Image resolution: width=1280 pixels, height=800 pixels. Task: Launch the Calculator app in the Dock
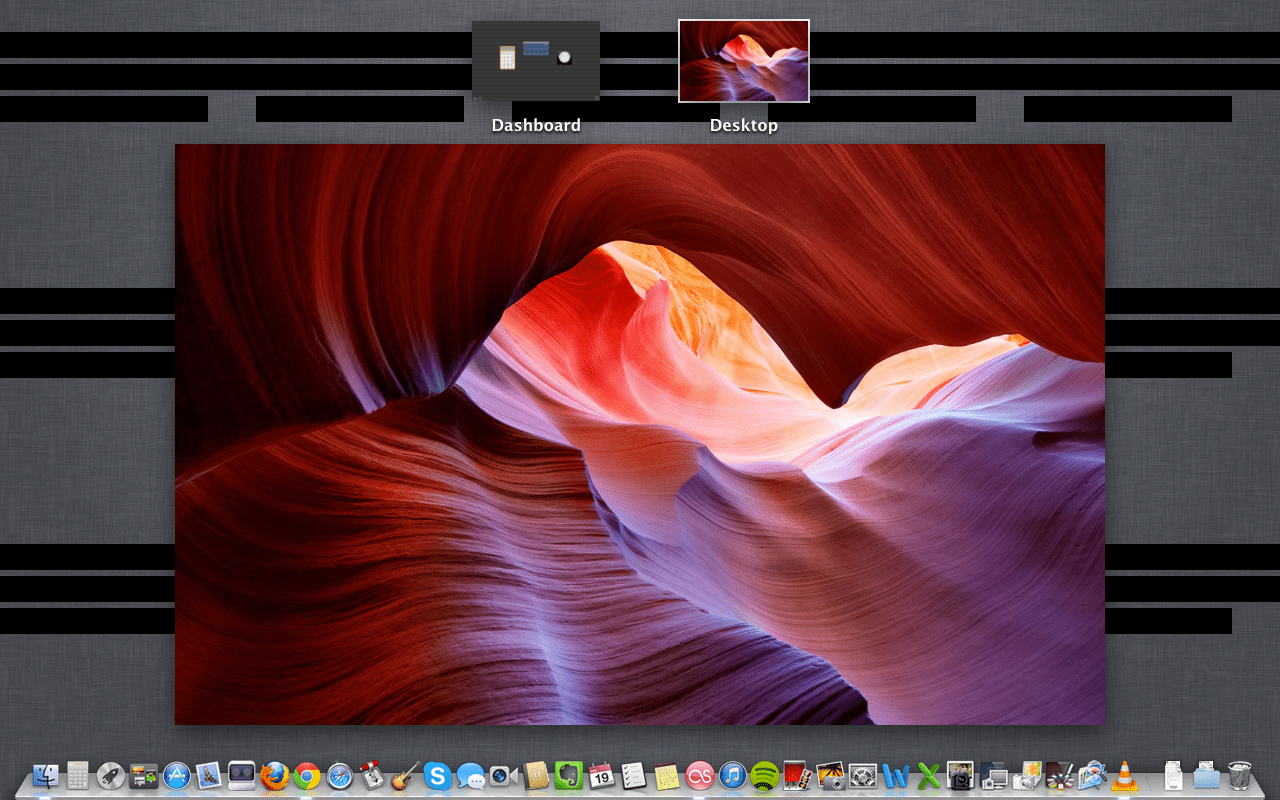coord(78,775)
